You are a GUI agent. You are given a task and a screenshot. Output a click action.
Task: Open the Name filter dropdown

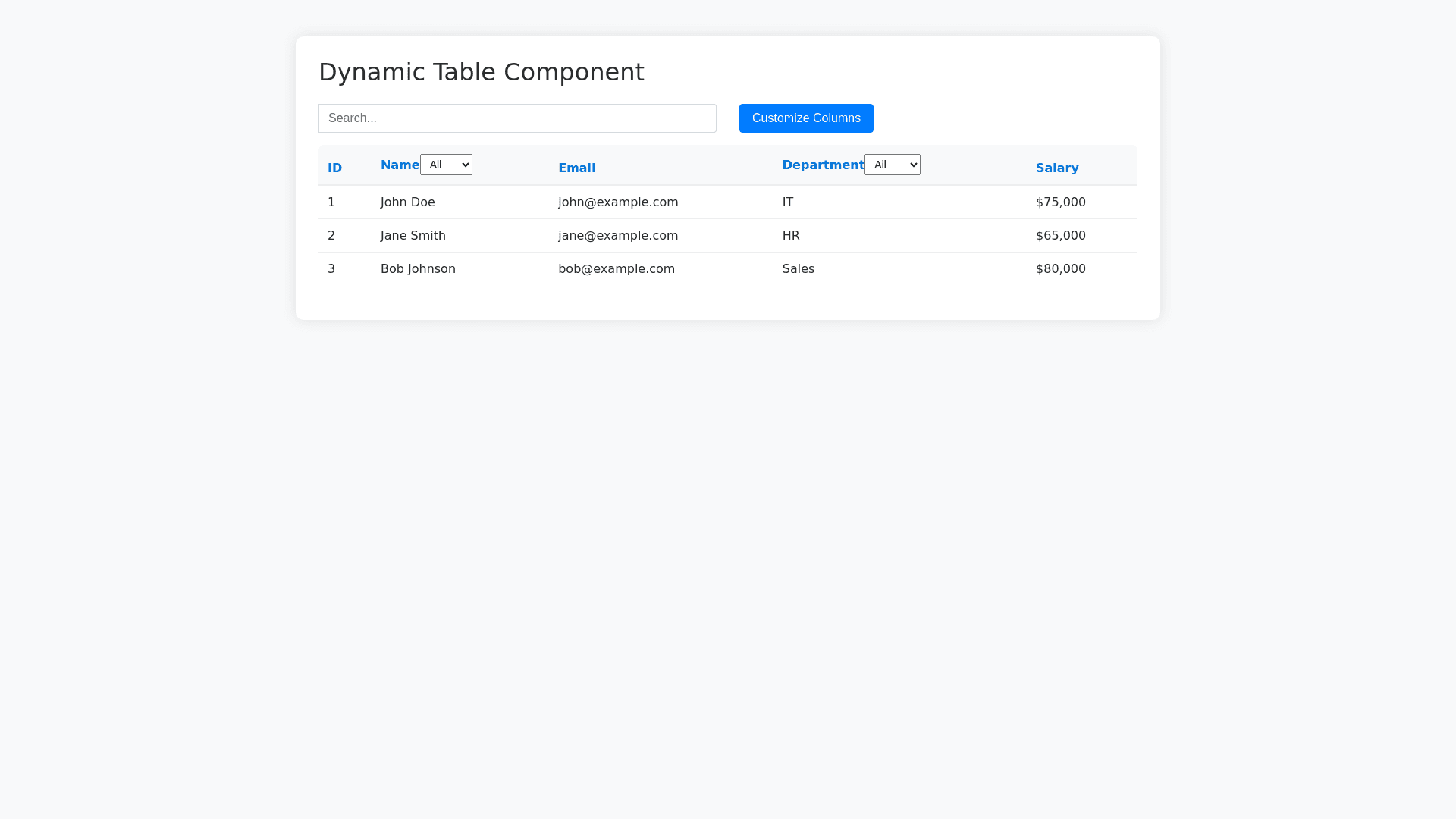pyautogui.click(x=446, y=165)
